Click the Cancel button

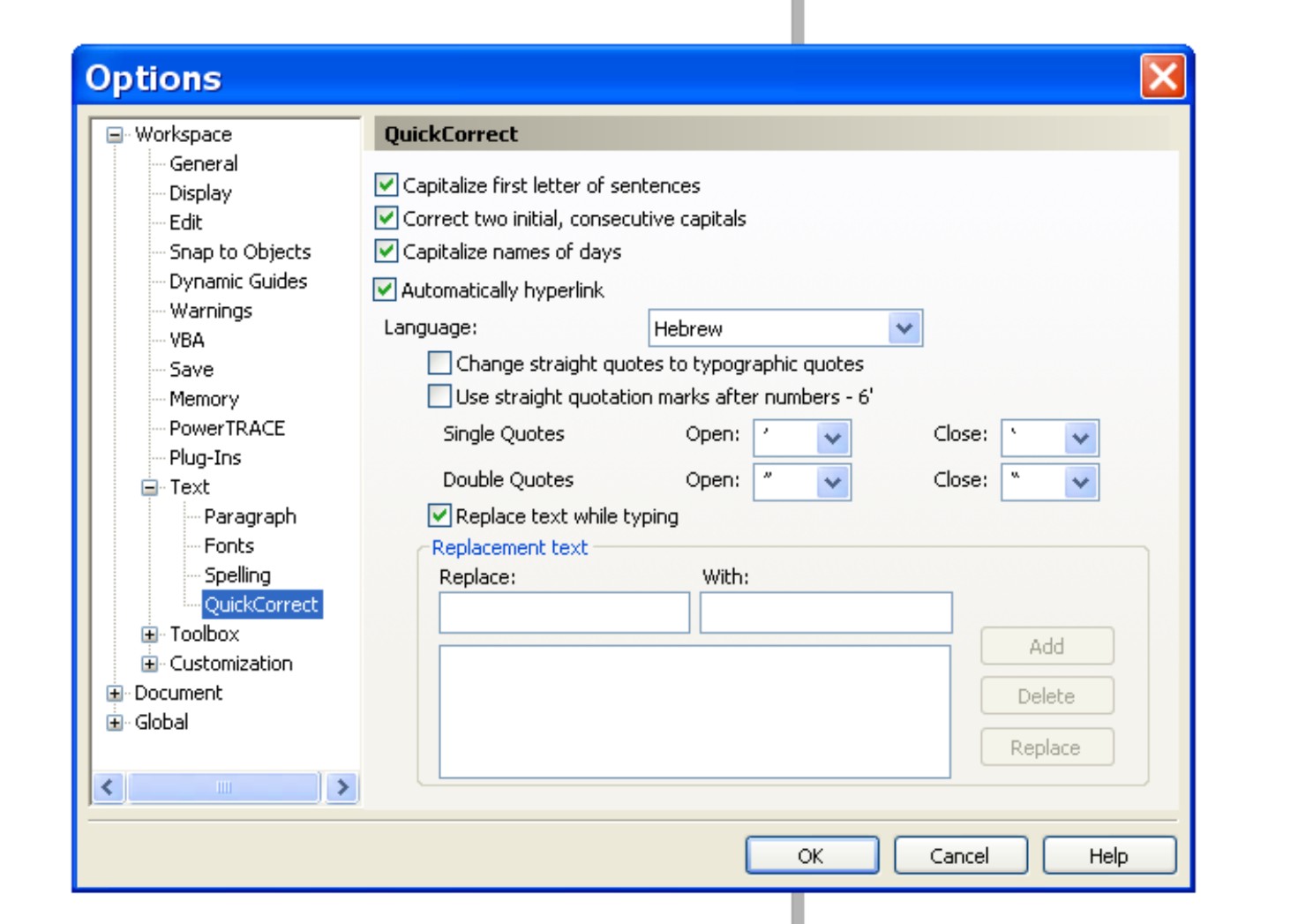point(960,855)
